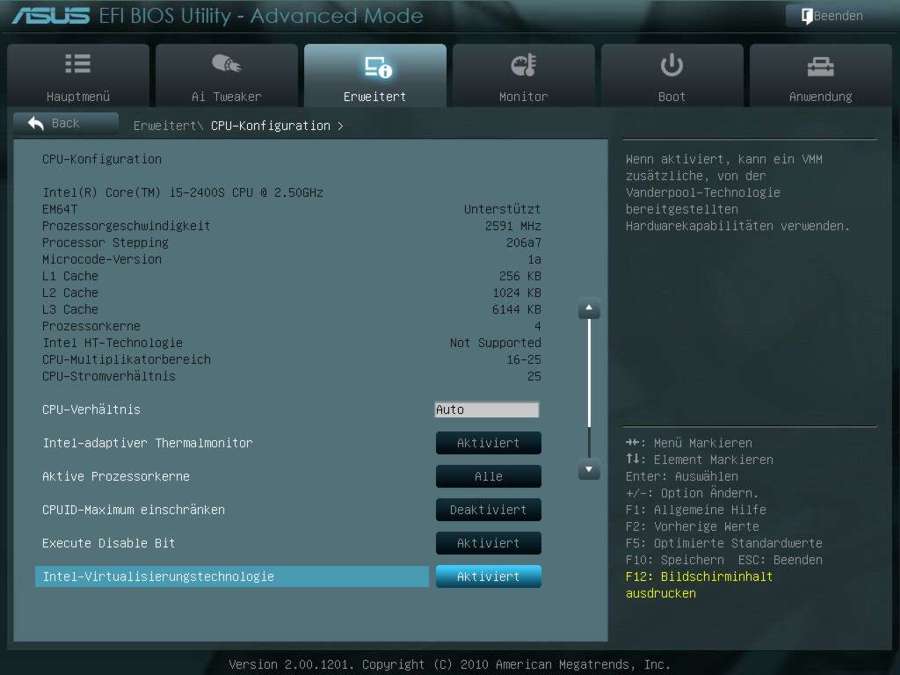900x675 pixels.
Task: Click the Processor Stepping row
Action: tap(292, 243)
